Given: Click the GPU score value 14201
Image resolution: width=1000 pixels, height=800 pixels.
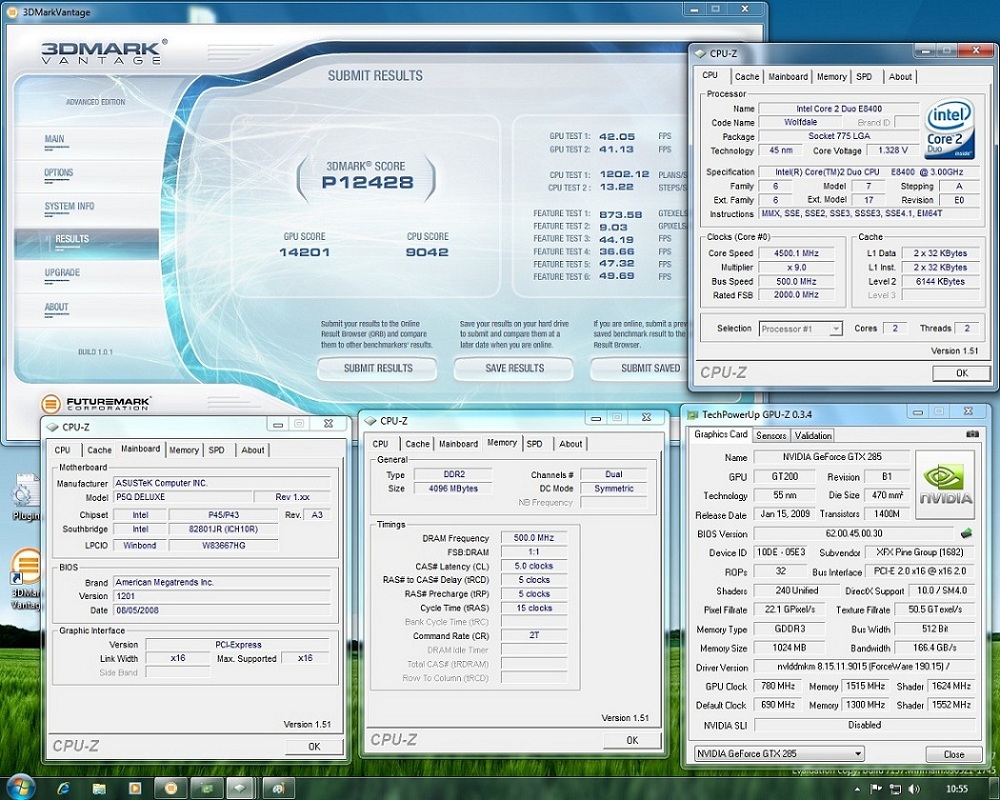Looking at the screenshot, I should click(305, 252).
